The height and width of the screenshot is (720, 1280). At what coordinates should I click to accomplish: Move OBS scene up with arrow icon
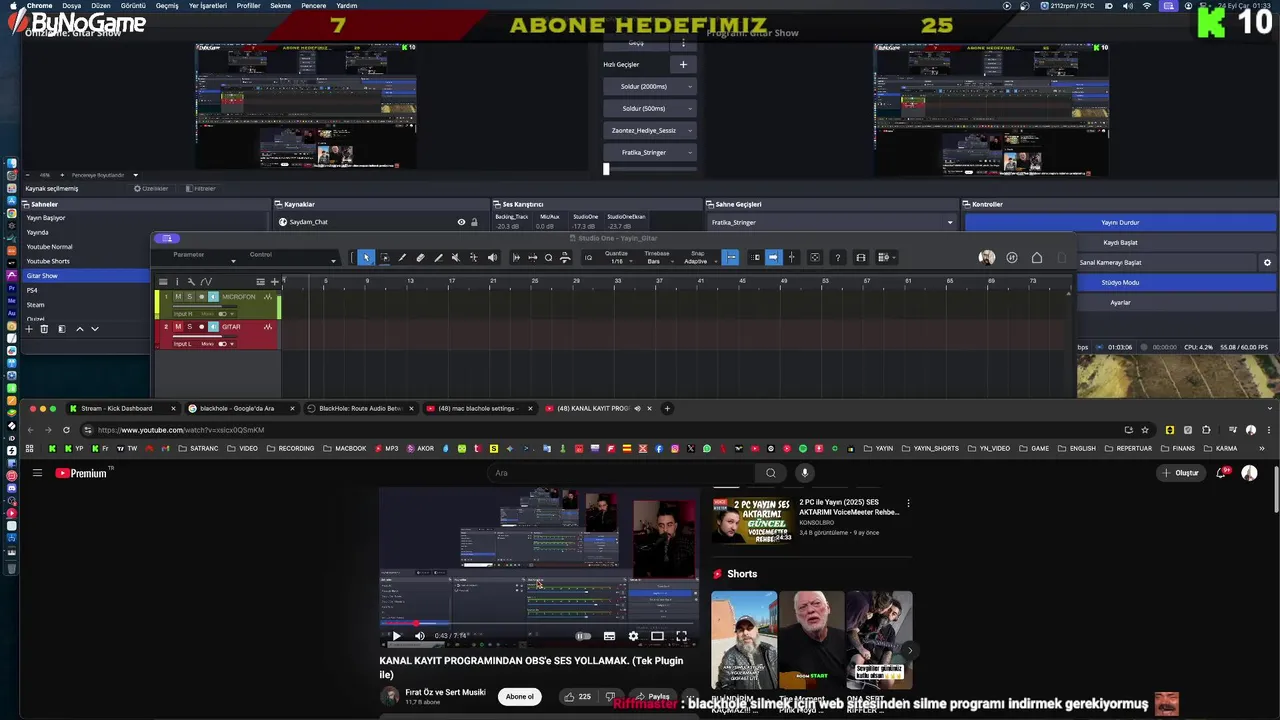tap(80, 329)
